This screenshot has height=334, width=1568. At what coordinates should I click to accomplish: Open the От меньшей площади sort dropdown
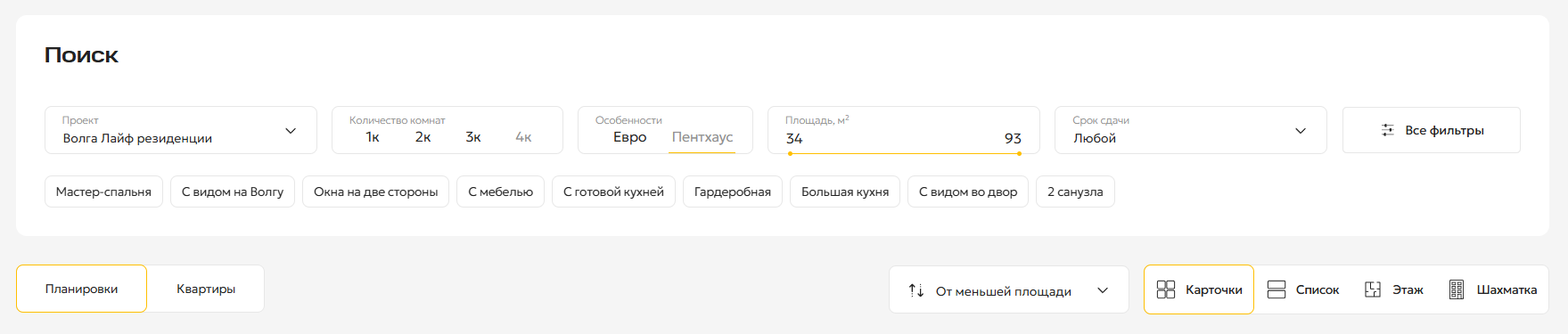[x=1009, y=289]
